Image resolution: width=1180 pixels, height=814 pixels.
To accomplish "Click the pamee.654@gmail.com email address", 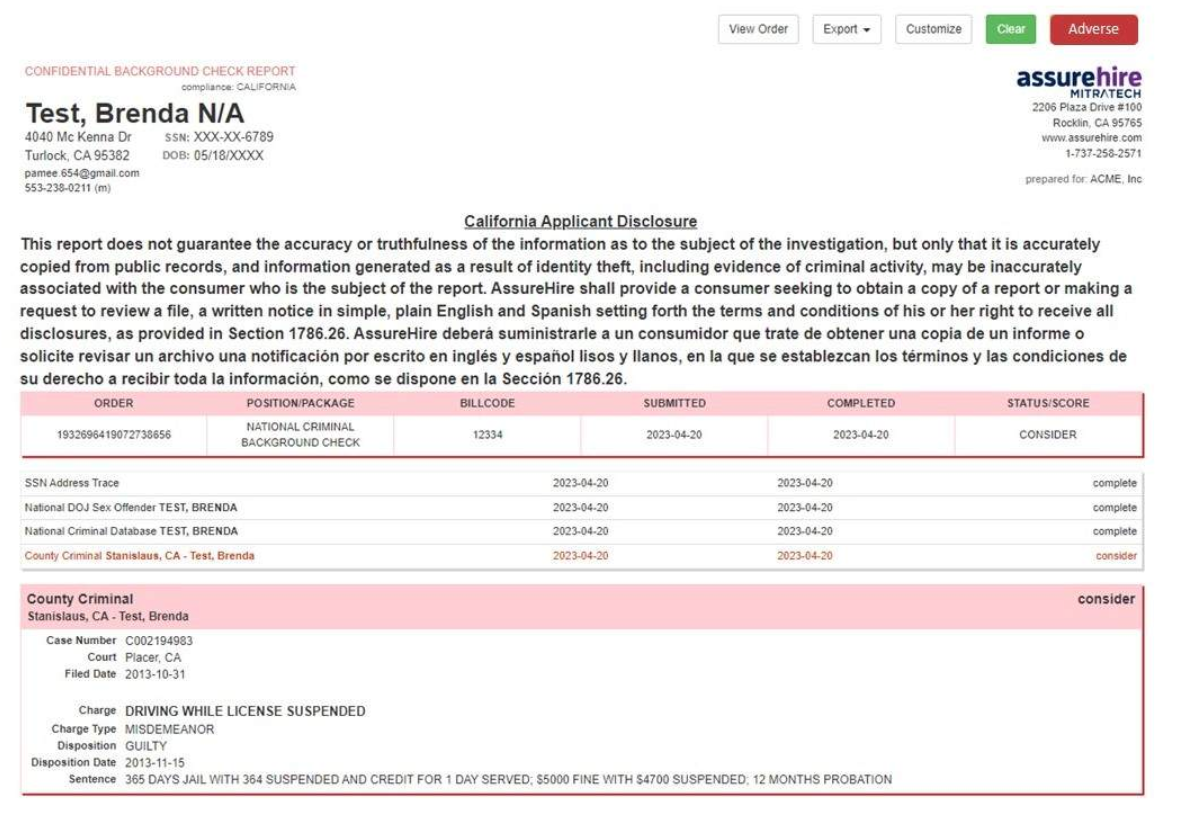I will pyautogui.click(x=82, y=173).
